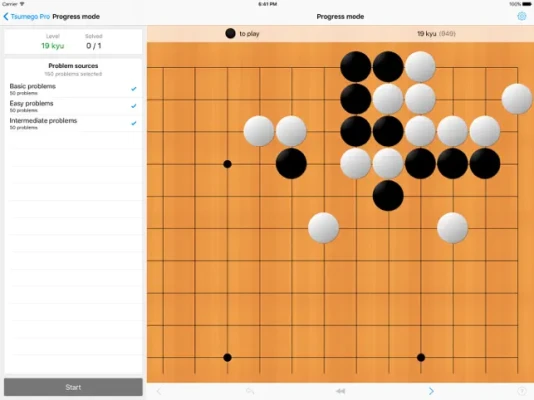Start the progress mode session

point(73,387)
